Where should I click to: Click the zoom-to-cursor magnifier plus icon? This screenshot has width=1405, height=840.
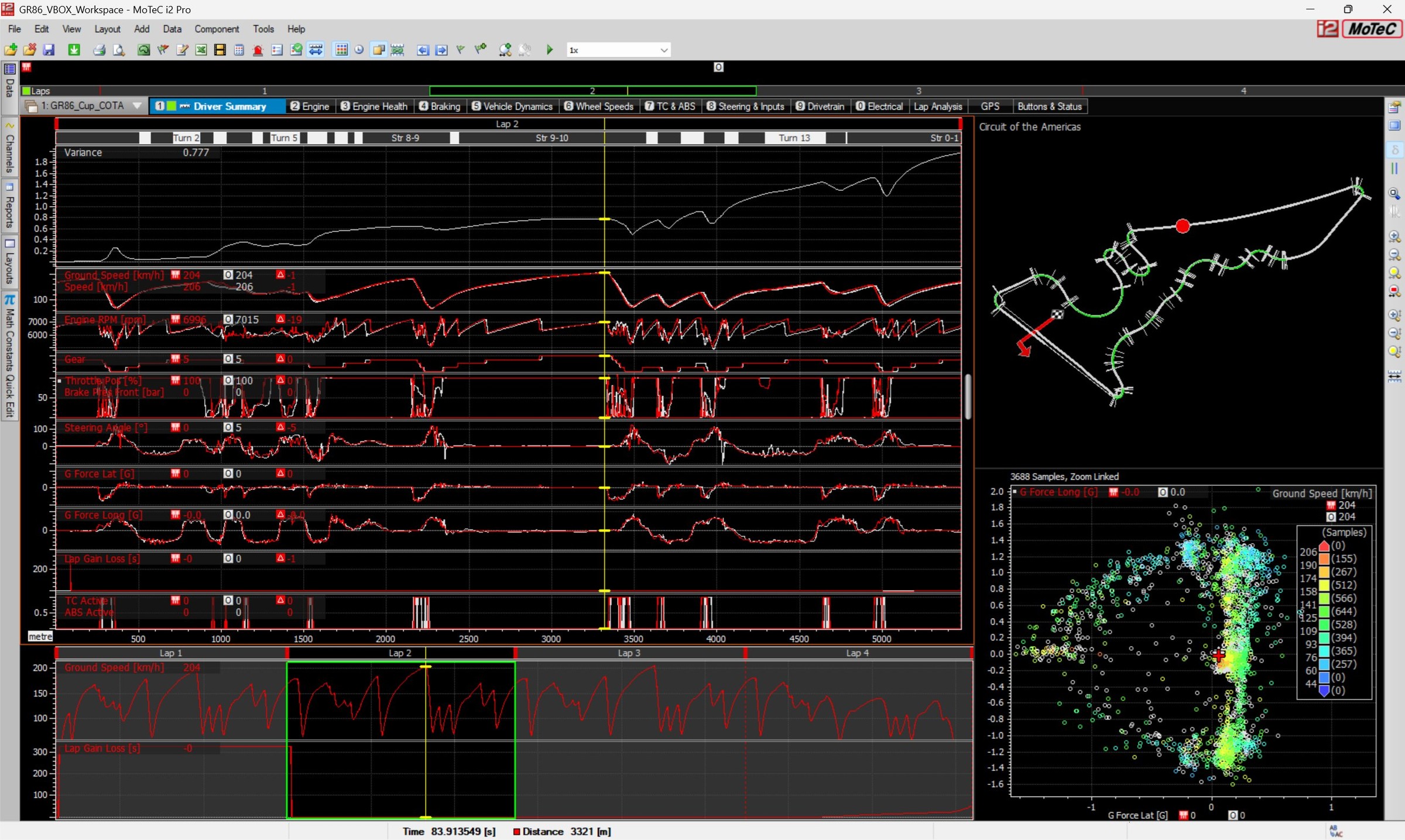(x=505, y=50)
